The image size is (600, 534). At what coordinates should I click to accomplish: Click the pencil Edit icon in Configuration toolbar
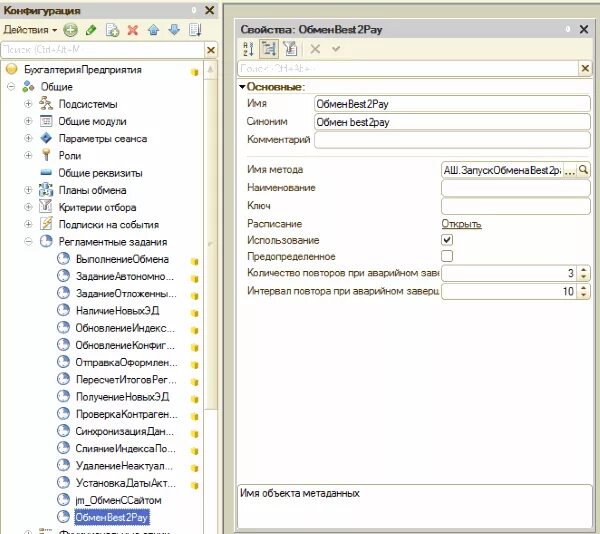(x=91, y=30)
